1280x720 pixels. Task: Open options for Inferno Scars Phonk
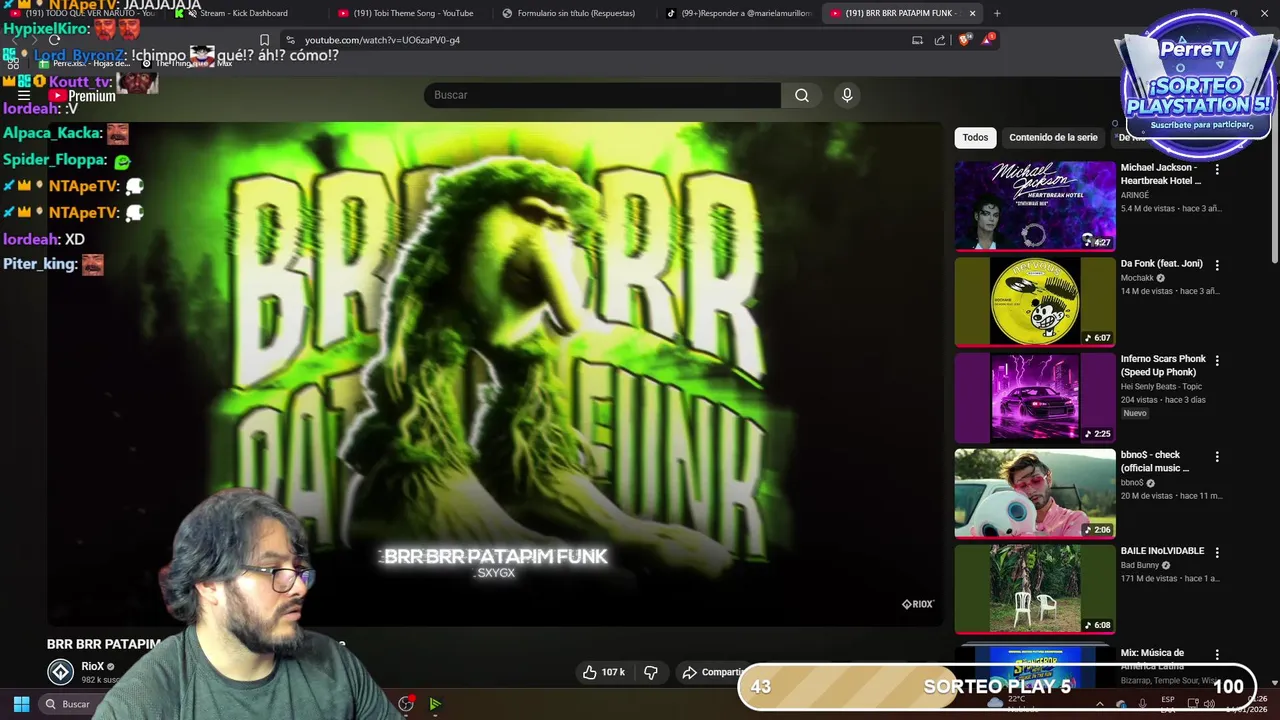[1217, 360]
